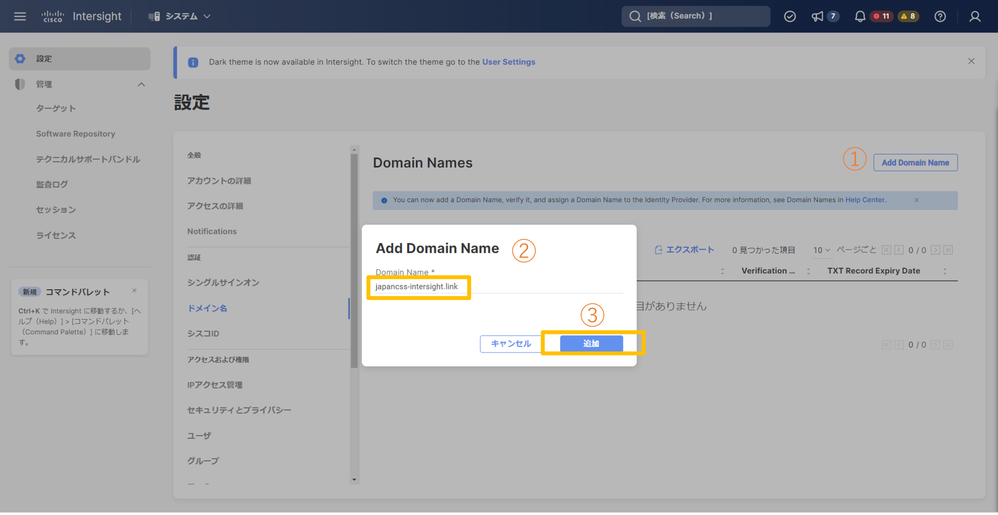This screenshot has height=515, width=998.
Task: Go to last page in bottom pagination
Action: (948, 344)
